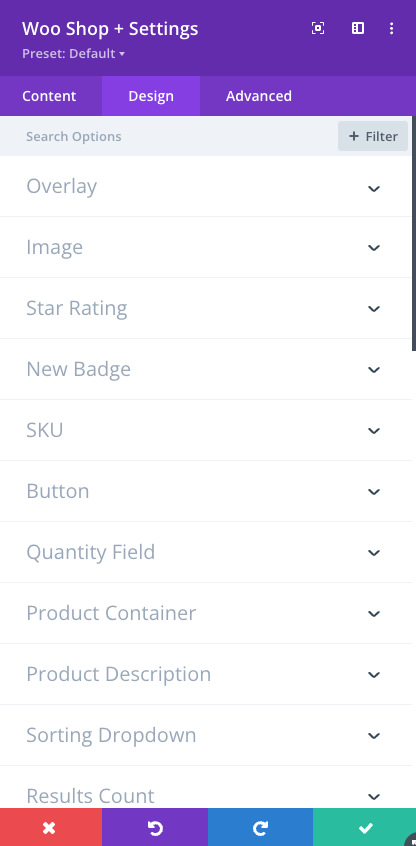Click the vertical scrollbar on the right

point(414,233)
